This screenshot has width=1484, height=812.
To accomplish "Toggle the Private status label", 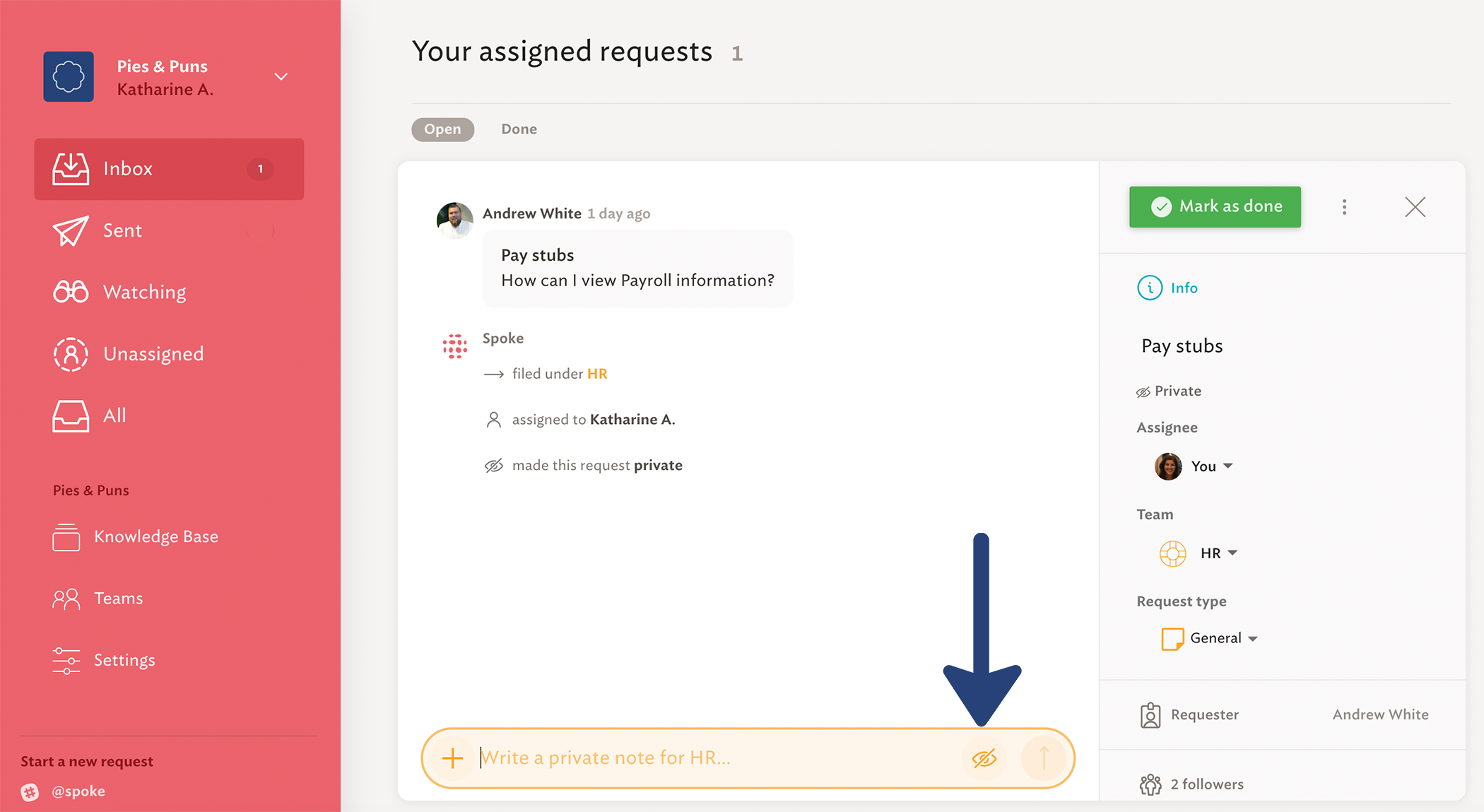I will click(1169, 391).
